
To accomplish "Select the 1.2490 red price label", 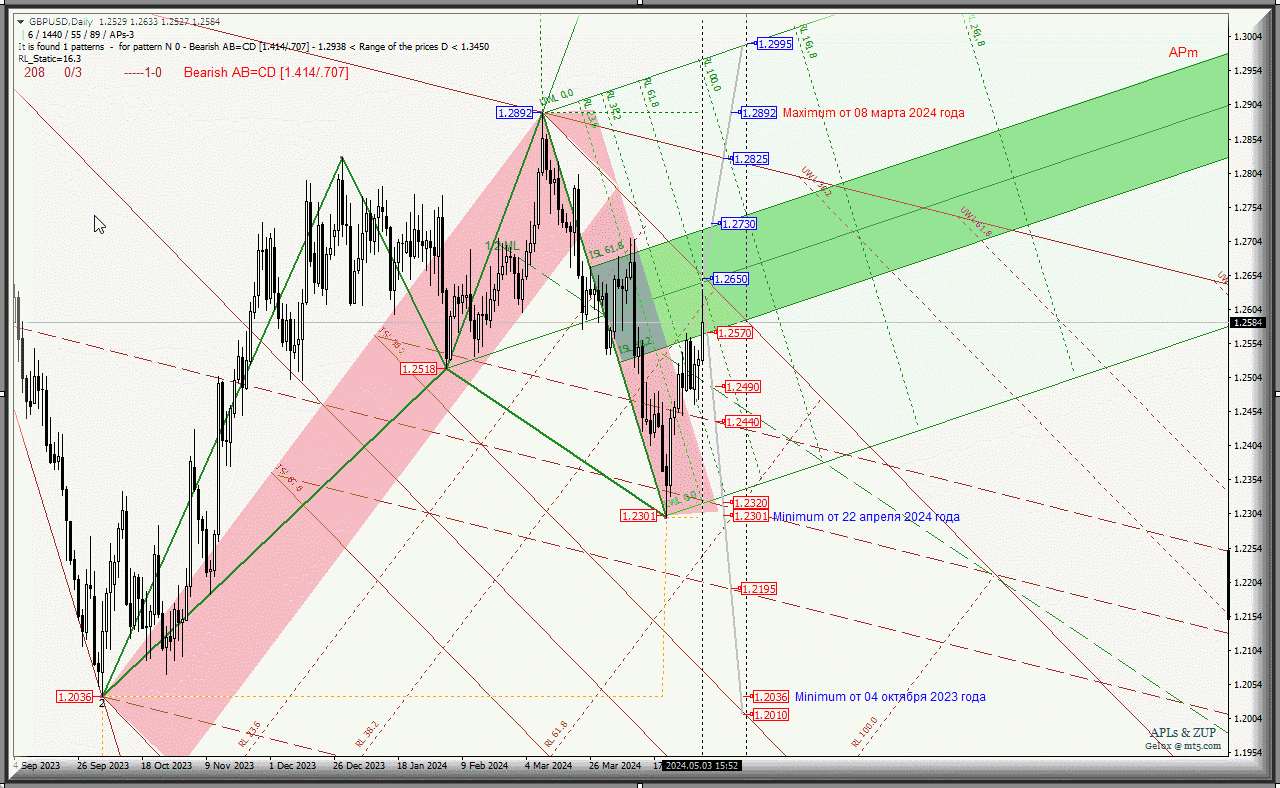I will tap(743, 386).
